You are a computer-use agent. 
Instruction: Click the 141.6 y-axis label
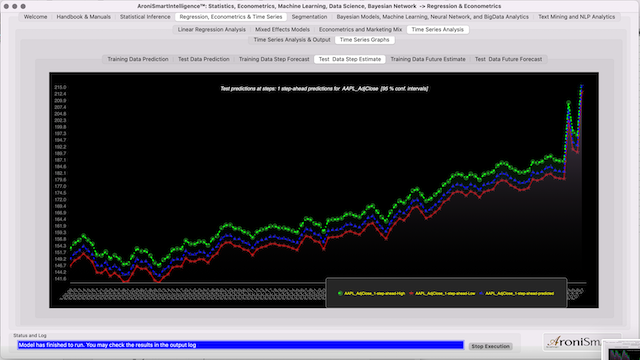(x=60, y=279)
